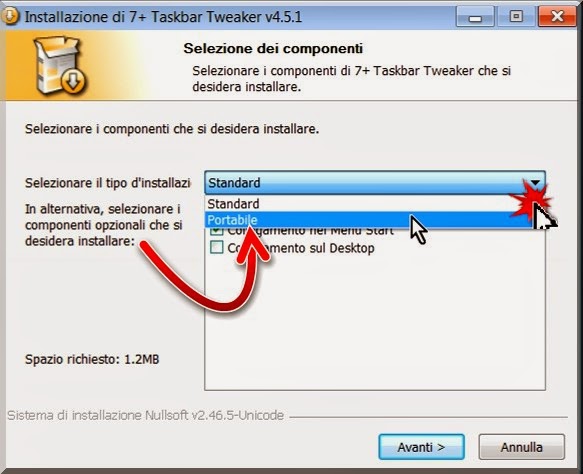
Task: Click the Collegamento sul Desktop label text
Action: 301,248
